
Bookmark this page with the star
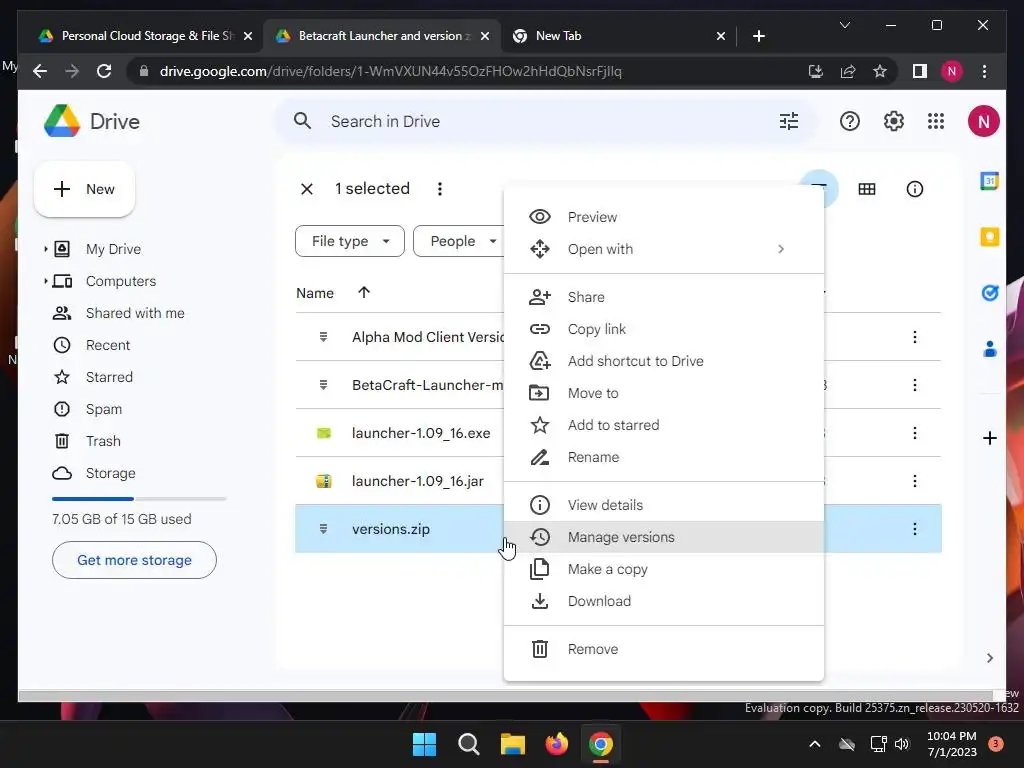(880, 71)
